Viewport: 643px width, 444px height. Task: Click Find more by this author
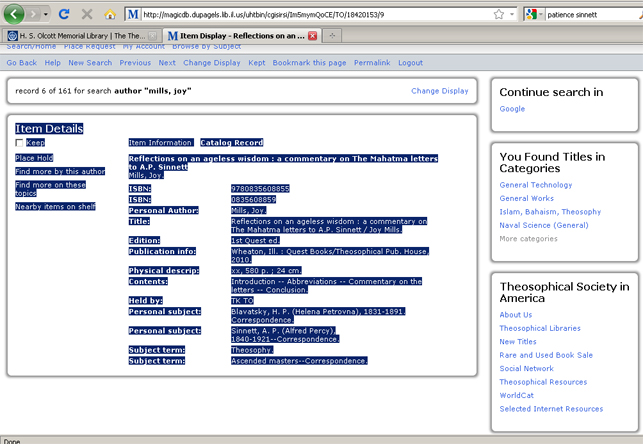(x=60, y=171)
